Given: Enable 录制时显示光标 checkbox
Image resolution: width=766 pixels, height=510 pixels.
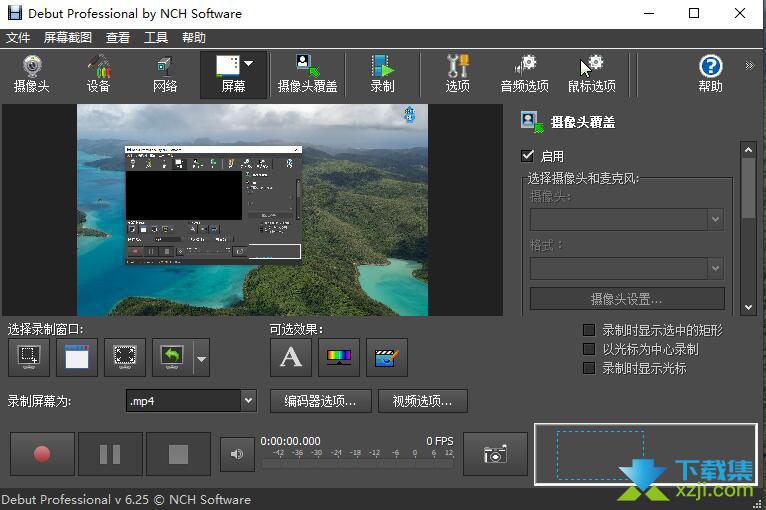Looking at the screenshot, I should [x=589, y=368].
